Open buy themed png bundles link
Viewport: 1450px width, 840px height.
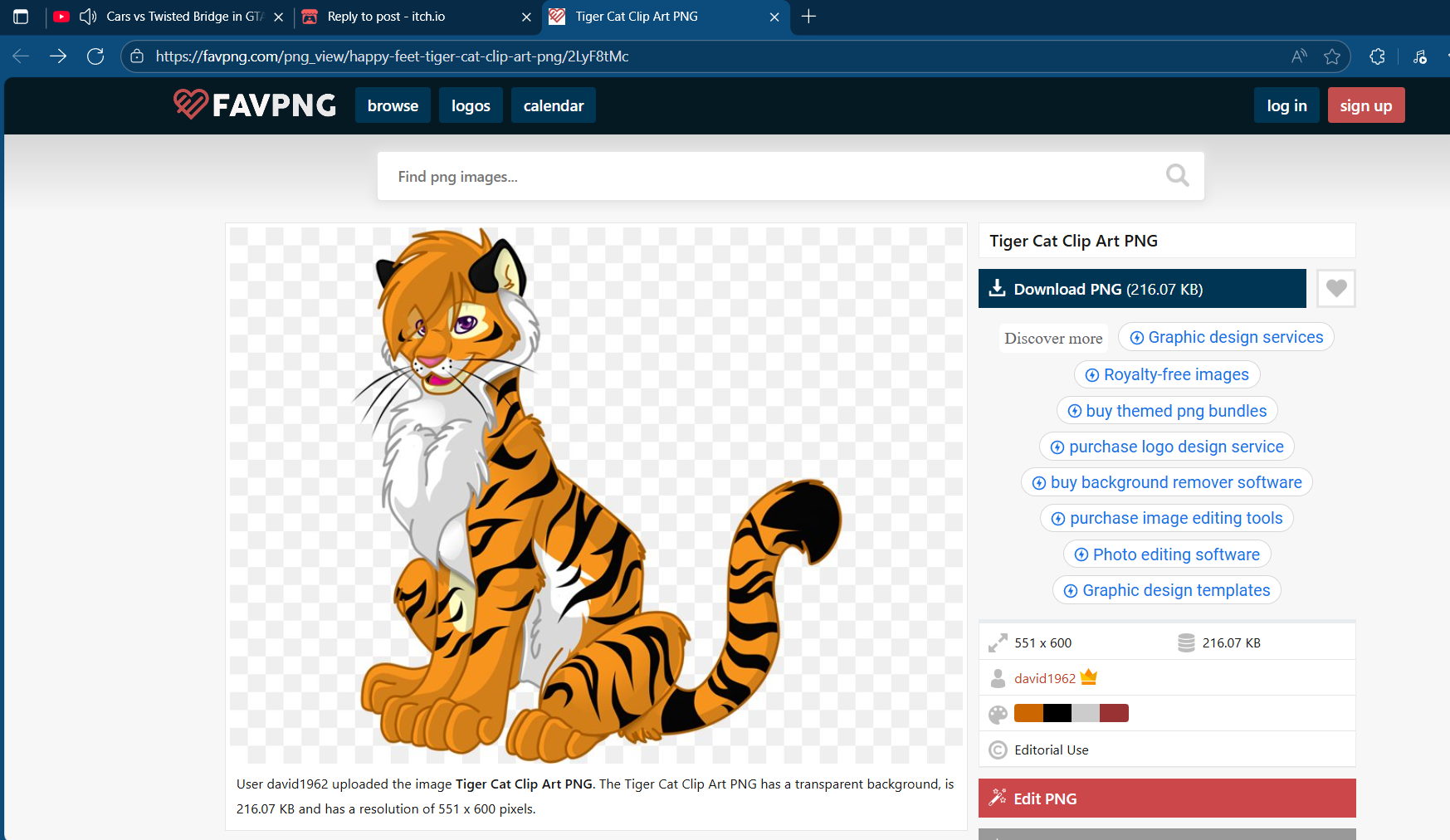(1167, 411)
